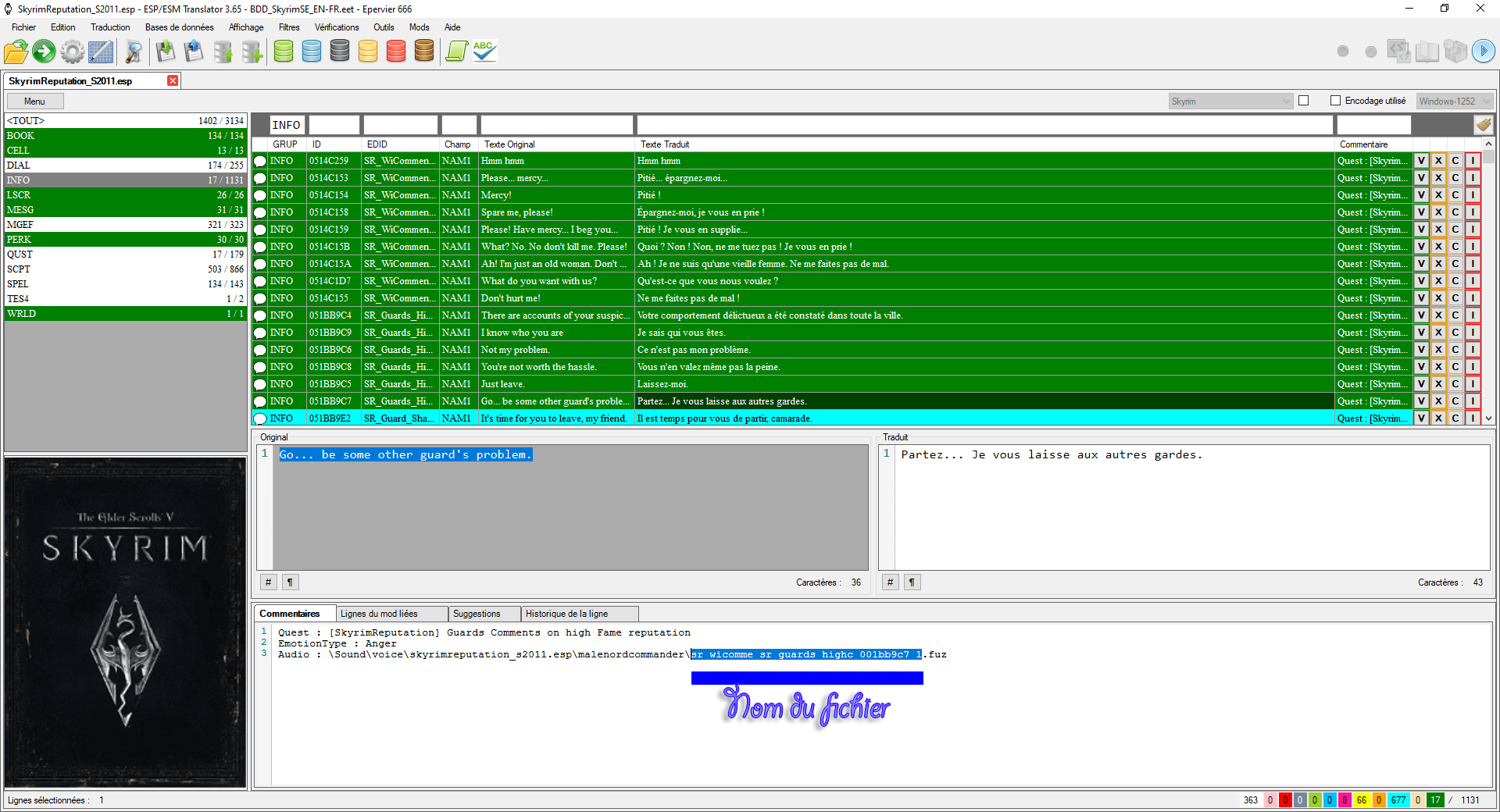
Task: Run the ABC spell check icon
Action: pos(484,52)
